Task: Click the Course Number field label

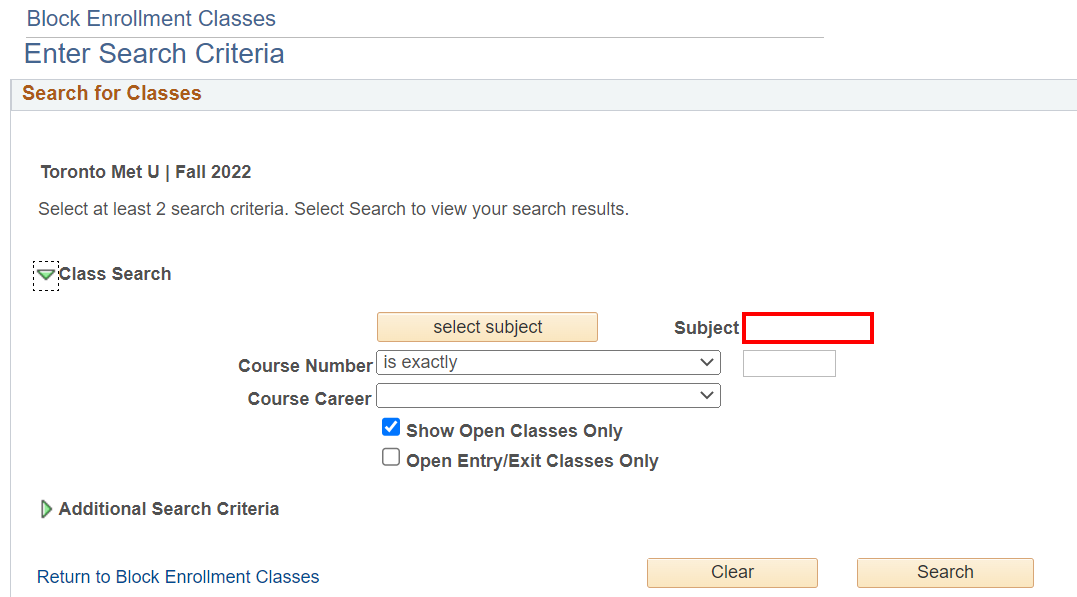Action: click(x=305, y=366)
